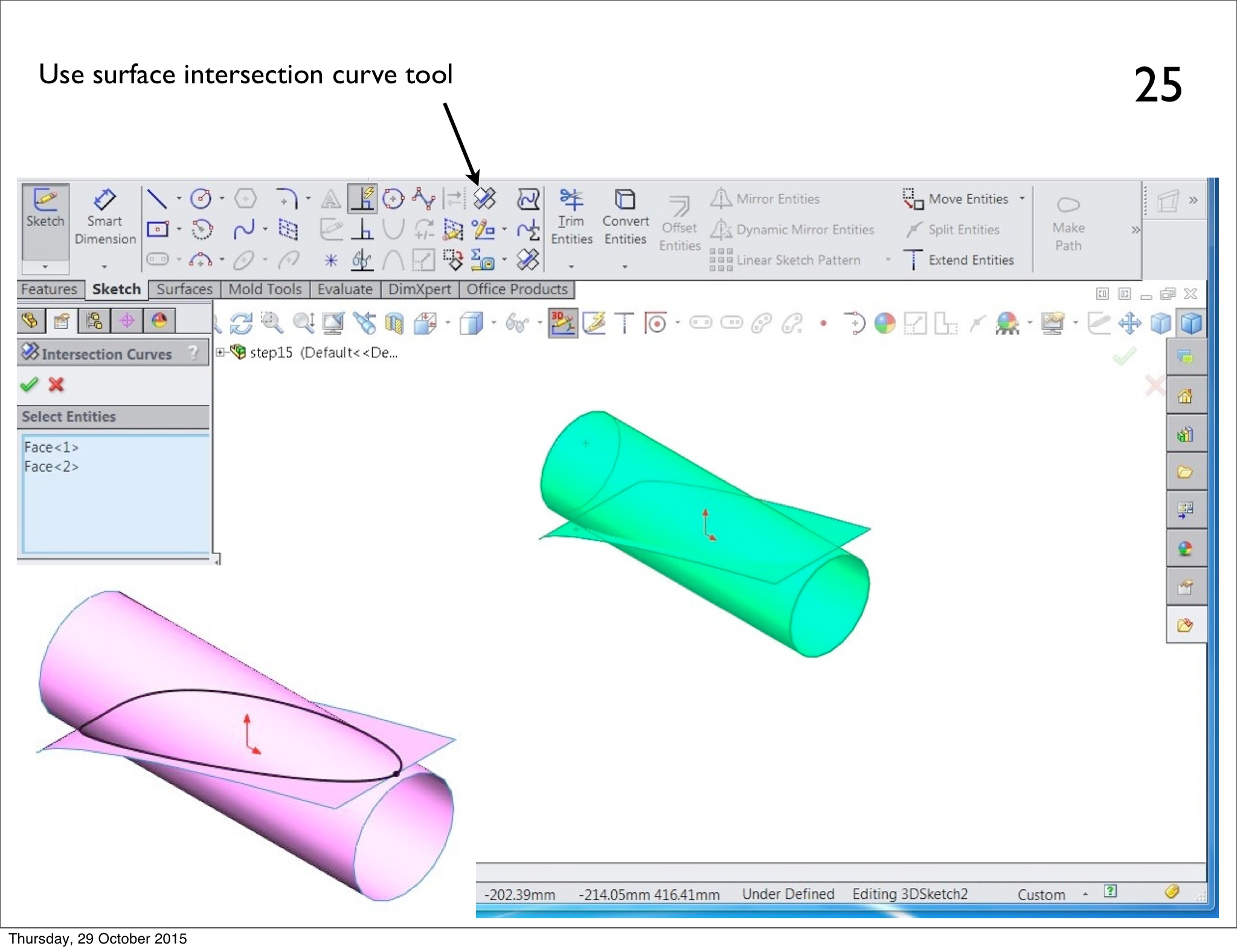Image resolution: width=1237 pixels, height=952 pixels.
Task: Accept Intersection Curves with green checkmark
Action: (x=29, y=384)
